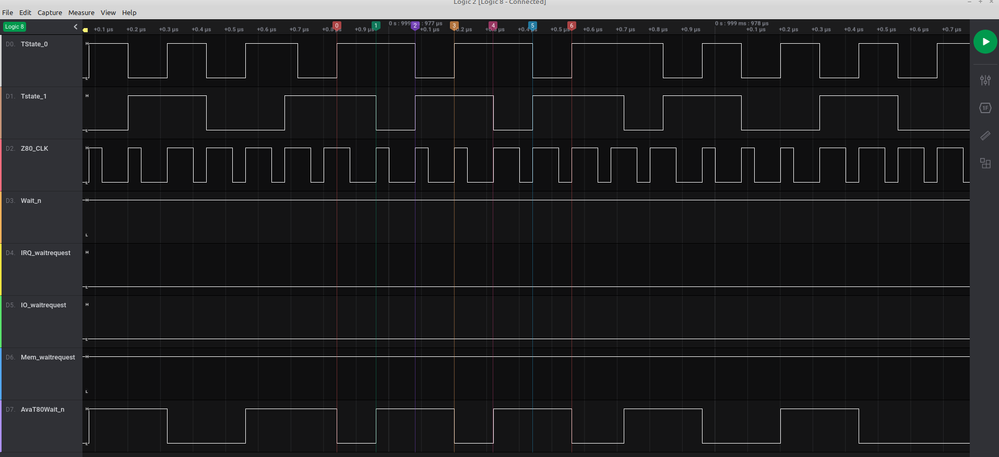Select the Tstate_1 channel label
The image size is (999, 457).
pyautogui.click(x=34, y=96)
